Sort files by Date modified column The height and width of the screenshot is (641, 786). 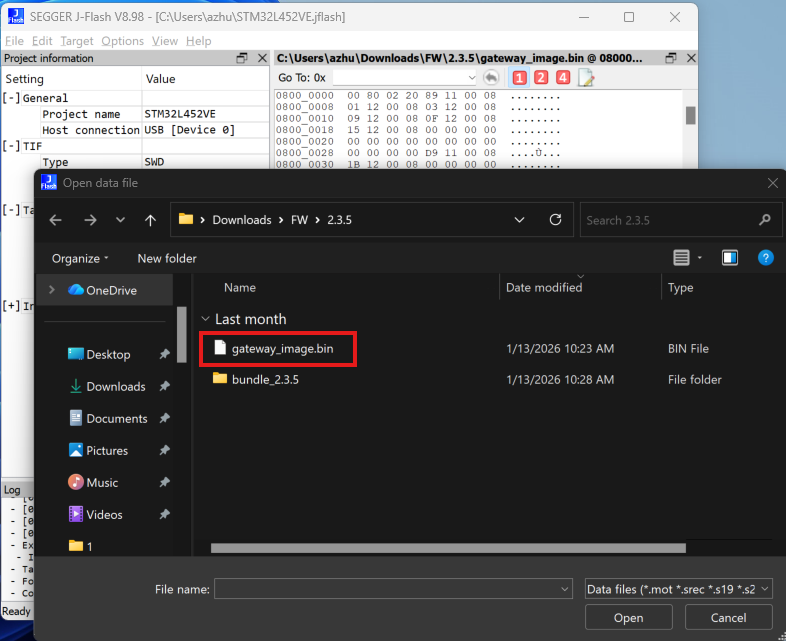(544, 288)
